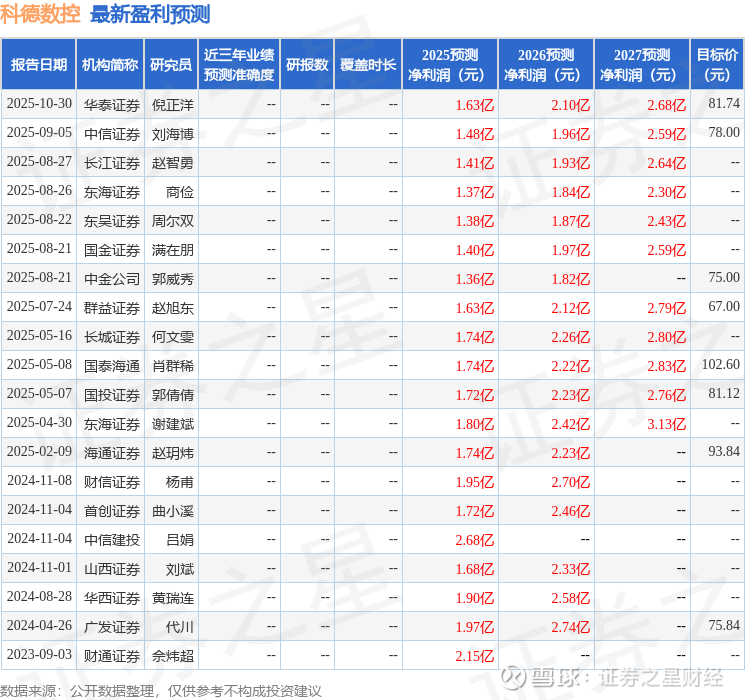
Task: Select researcher 曲小溪
Action: (172, 510)
